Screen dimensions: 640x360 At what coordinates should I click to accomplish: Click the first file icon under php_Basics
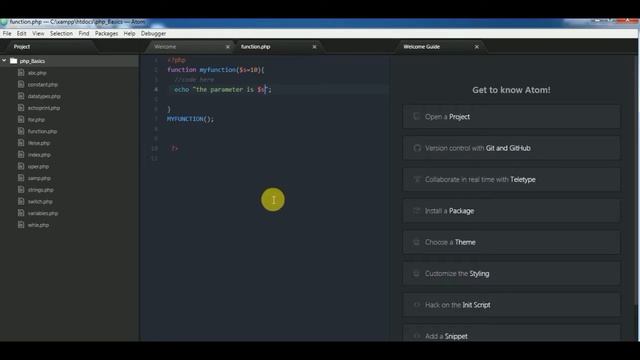pos(21,73)
